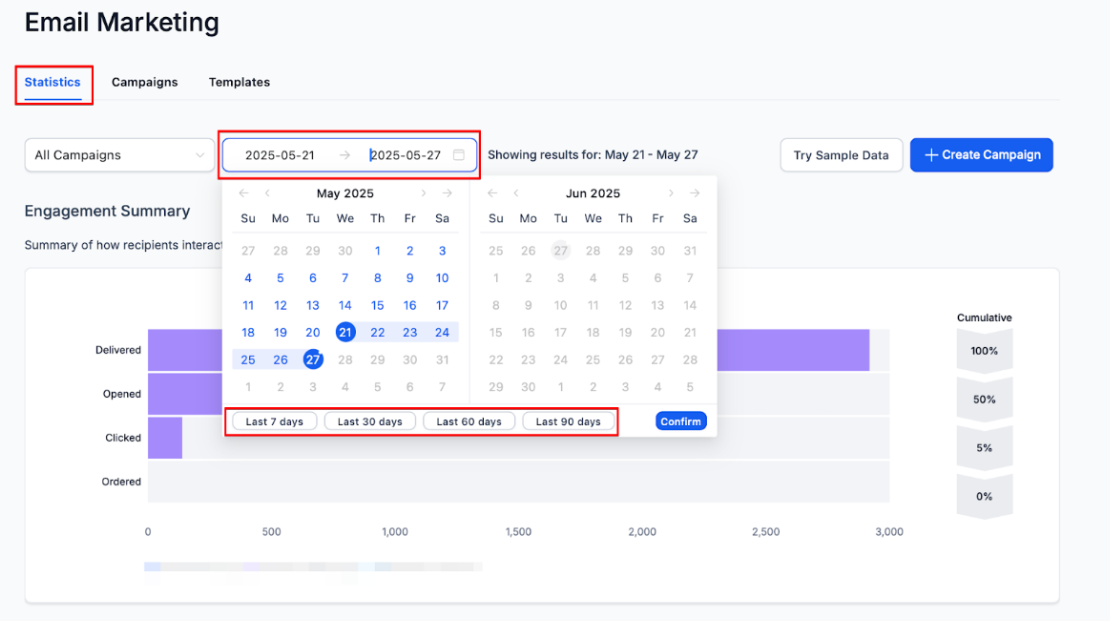
Task: Select the Last 7 days preset
Action: (x=274, y=422)
